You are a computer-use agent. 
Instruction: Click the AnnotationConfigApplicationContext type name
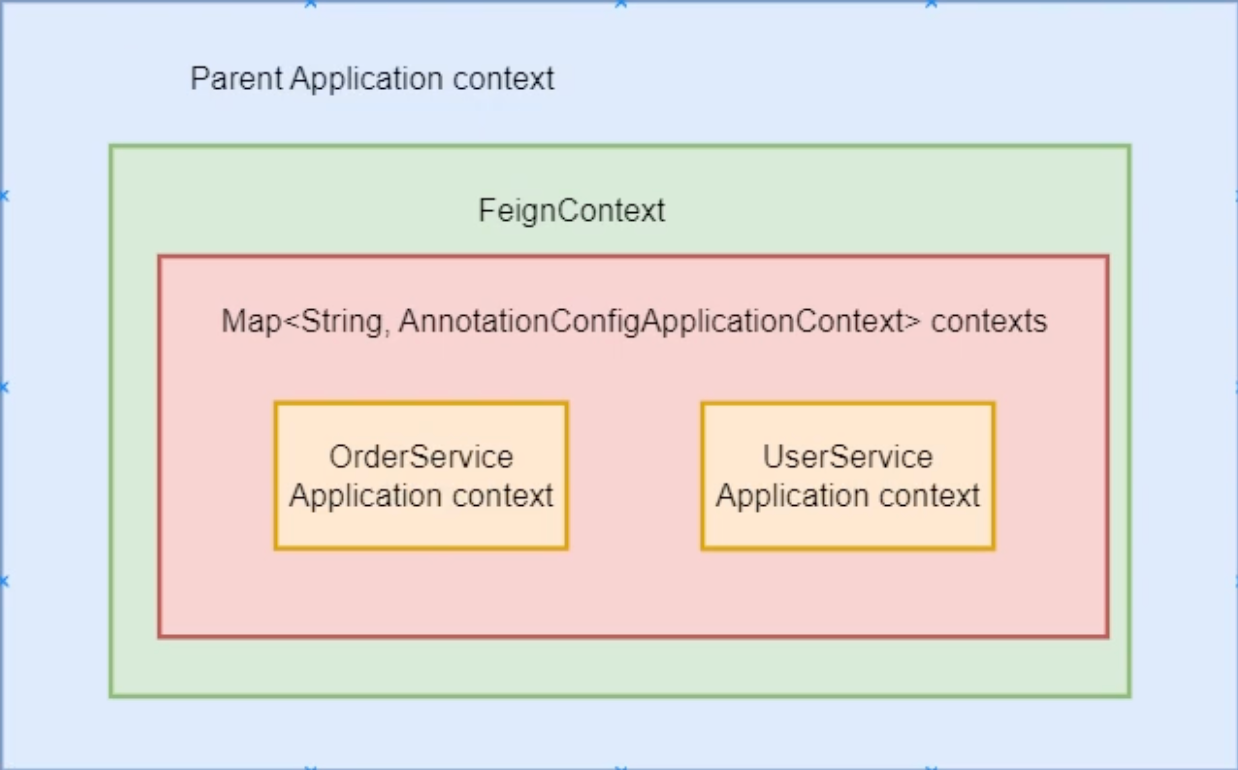(659, 322)
